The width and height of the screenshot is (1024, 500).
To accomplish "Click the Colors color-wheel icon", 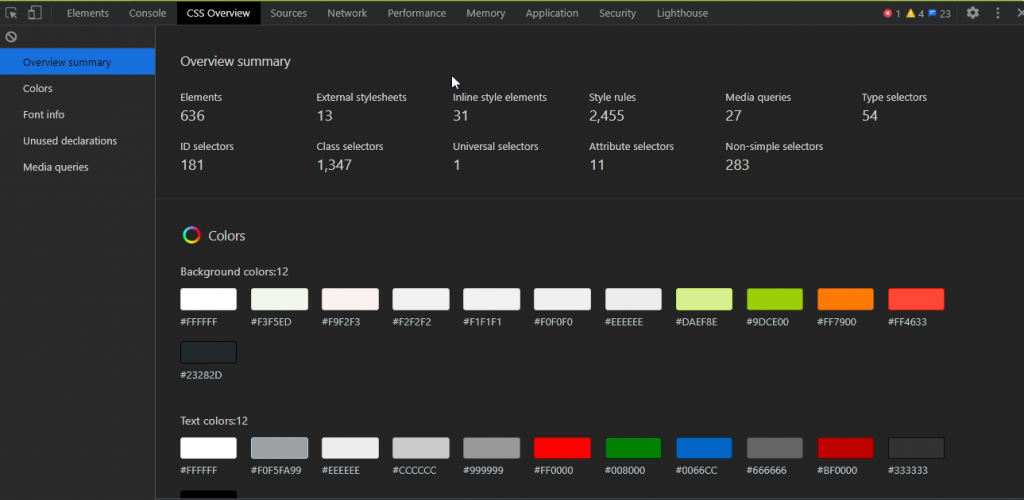I will tap(191, 235).
